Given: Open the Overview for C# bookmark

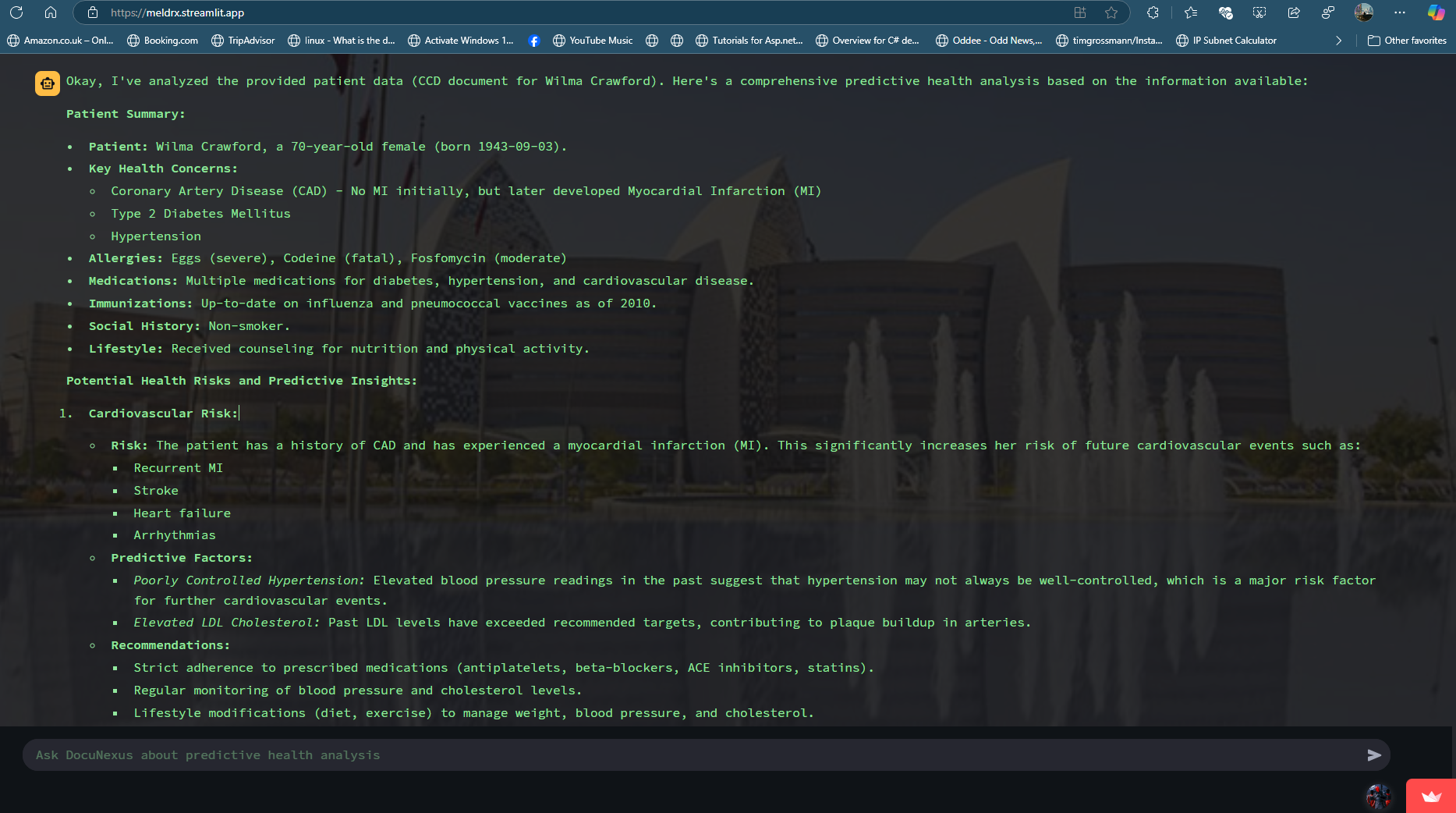Looking at the screenshot, I should [868, 41].
